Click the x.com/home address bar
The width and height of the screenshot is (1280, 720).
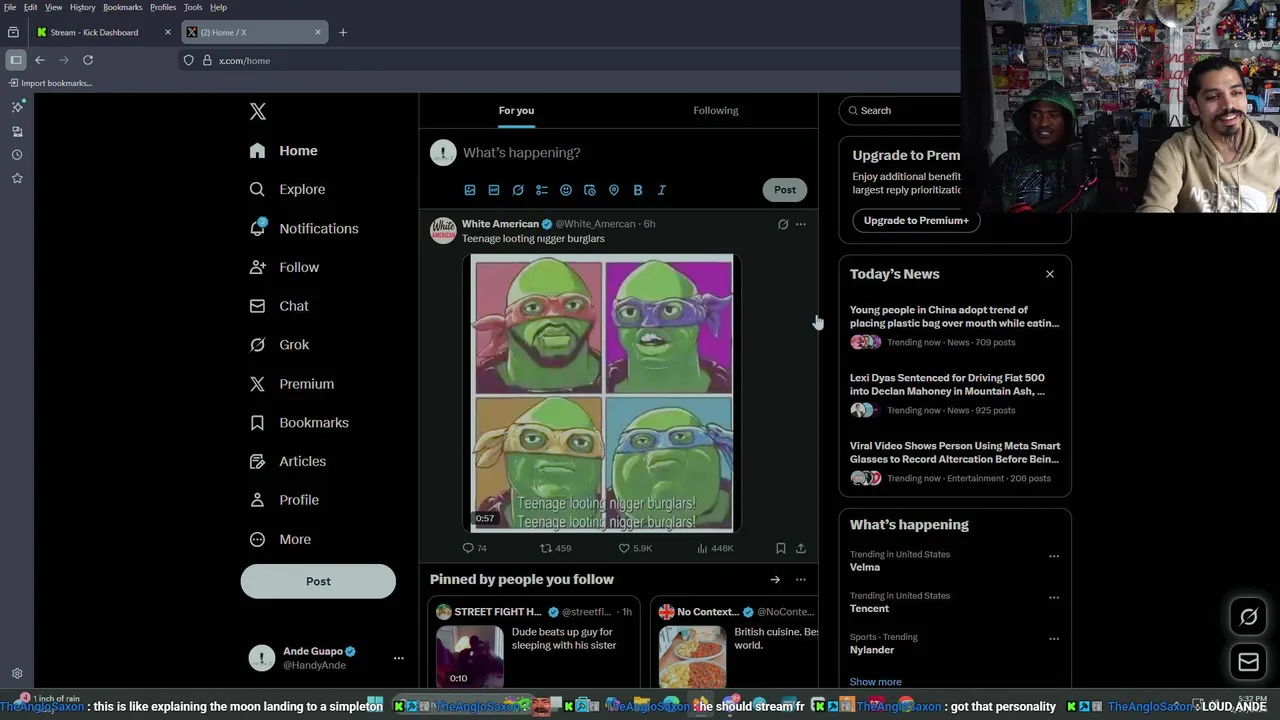click(570, 60)
